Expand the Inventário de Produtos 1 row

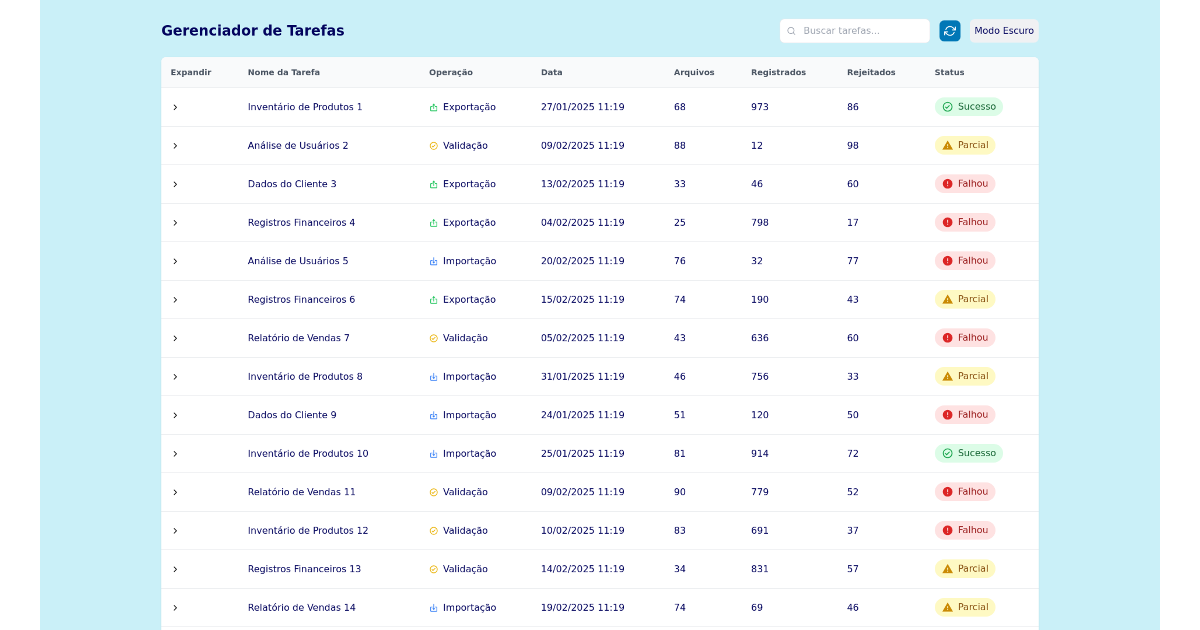(x=175, y=107)
